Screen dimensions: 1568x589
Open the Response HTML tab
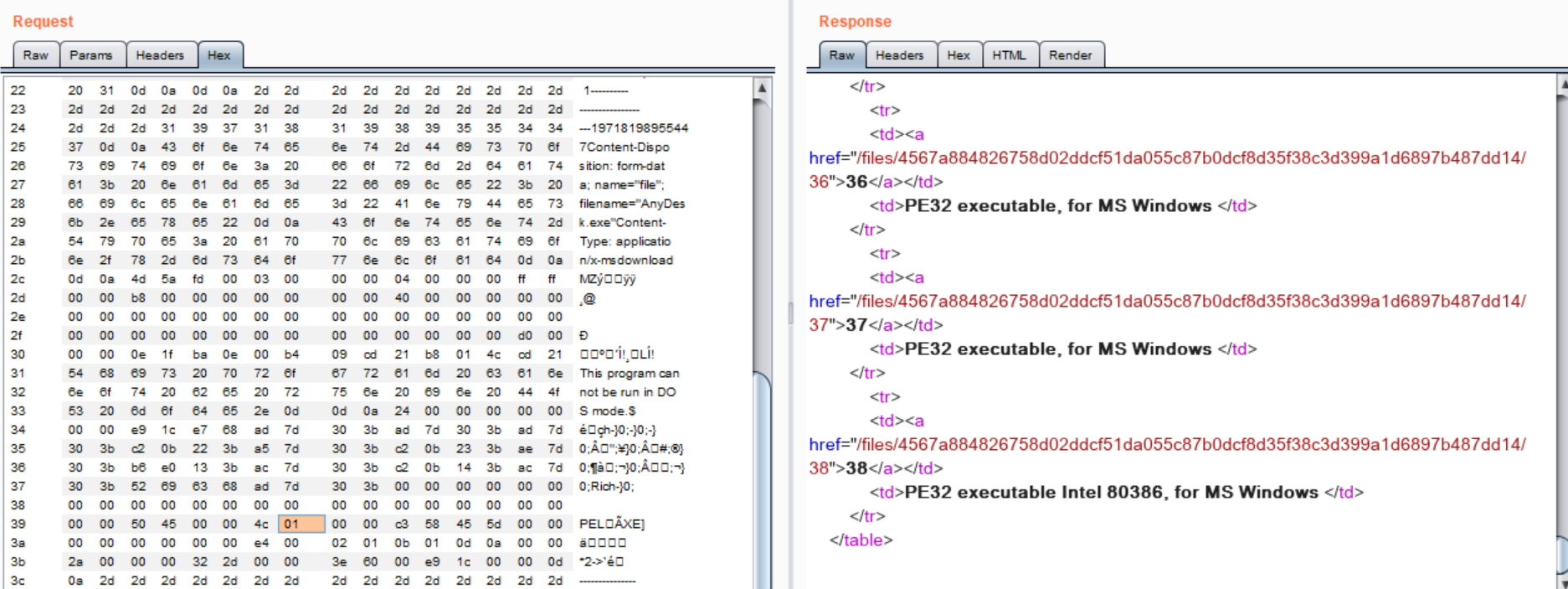click(x=1009, y=55)
